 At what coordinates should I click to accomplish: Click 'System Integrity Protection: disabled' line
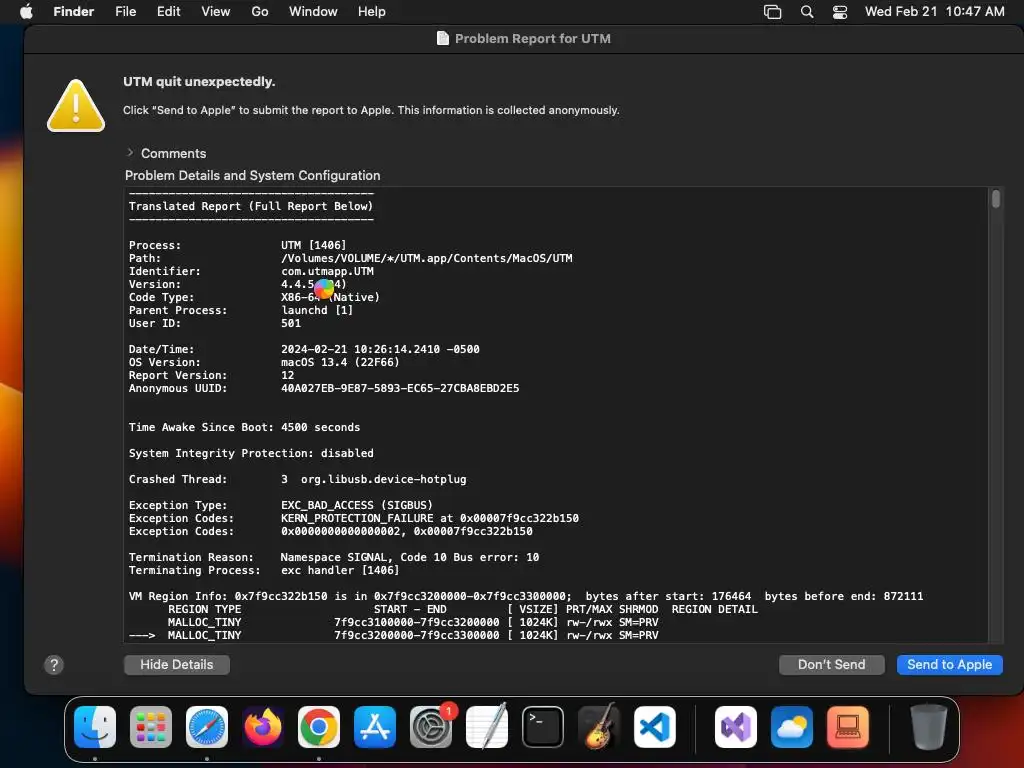(x=251, y=453)
